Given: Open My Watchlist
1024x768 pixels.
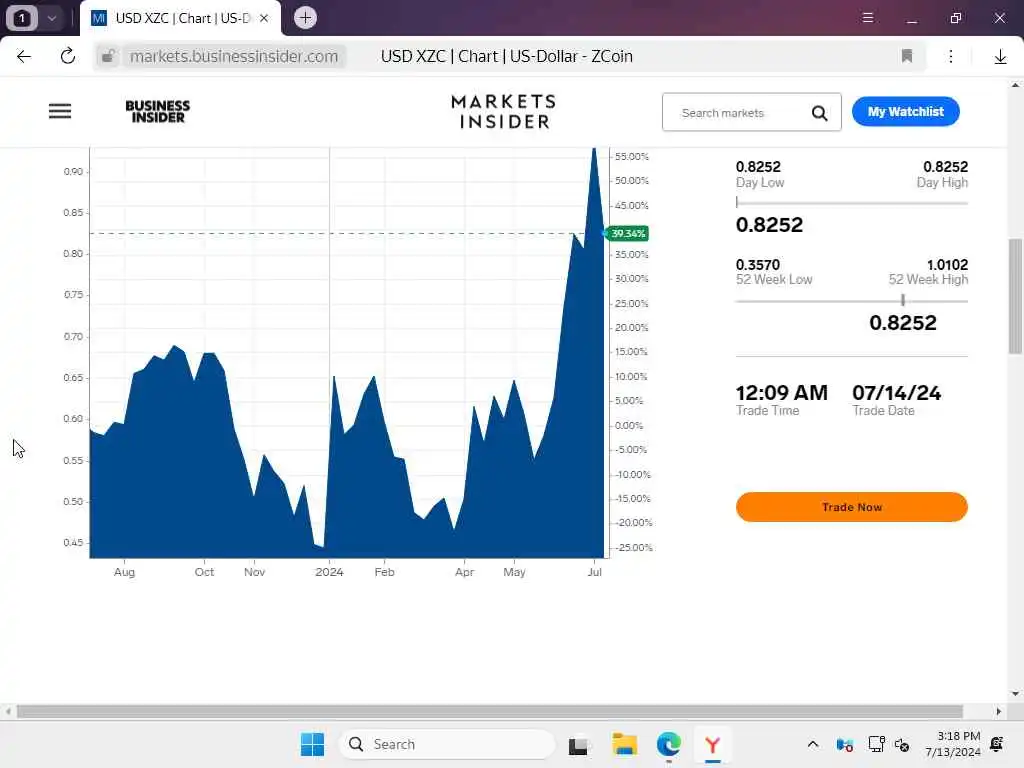Looking at the screenshot, I should 906,112.
